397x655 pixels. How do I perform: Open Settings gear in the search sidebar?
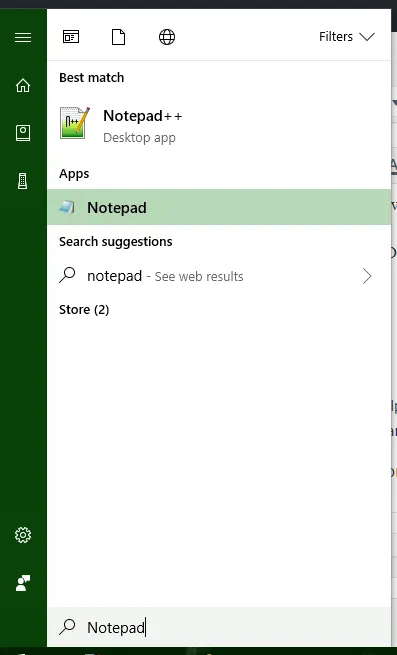point(23,535)
